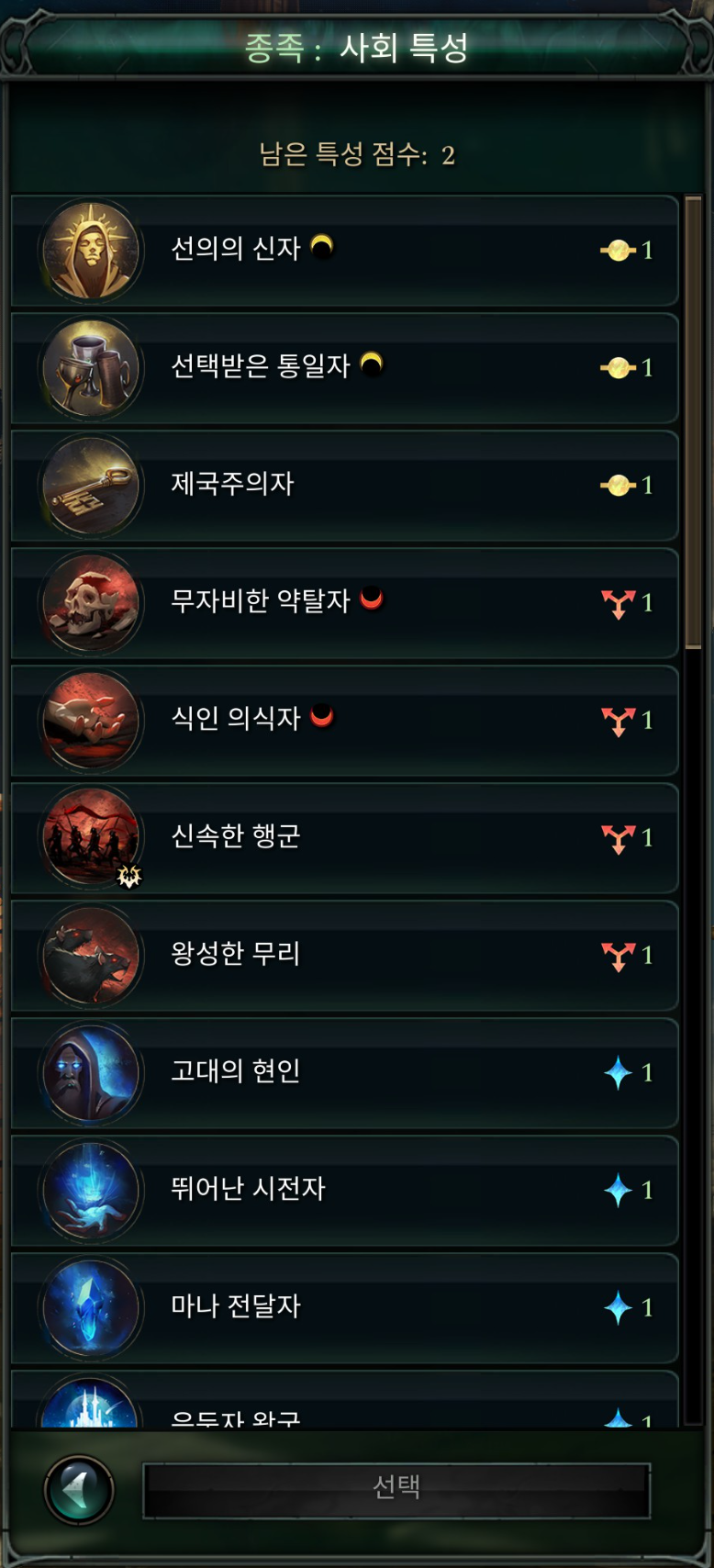
Task: Click the blue star cost icon of 고대의 현인
Action: [618, 1072]
